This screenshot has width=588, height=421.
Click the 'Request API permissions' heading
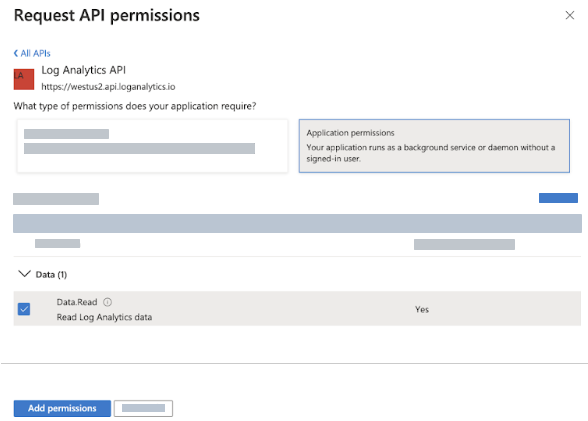click(107, 16)
